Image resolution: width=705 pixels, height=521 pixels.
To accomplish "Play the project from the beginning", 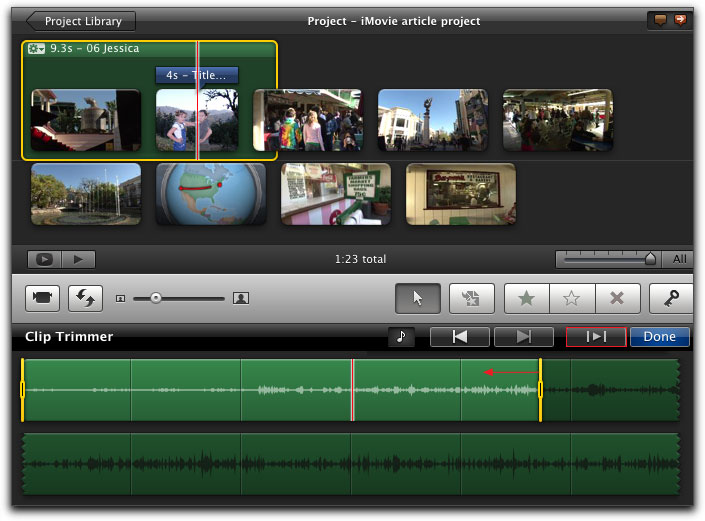I will (x=78, y=259).
